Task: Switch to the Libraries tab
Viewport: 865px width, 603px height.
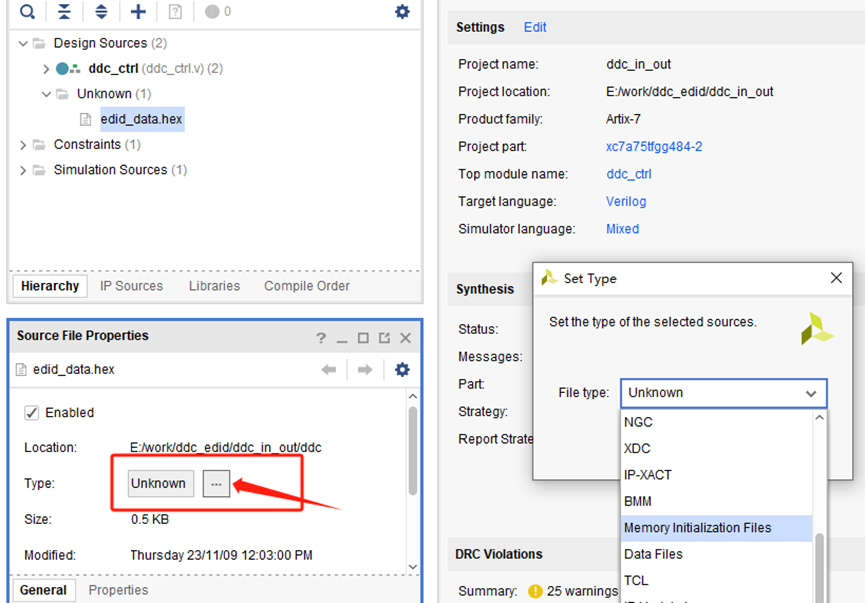Action: pos(214,286)
